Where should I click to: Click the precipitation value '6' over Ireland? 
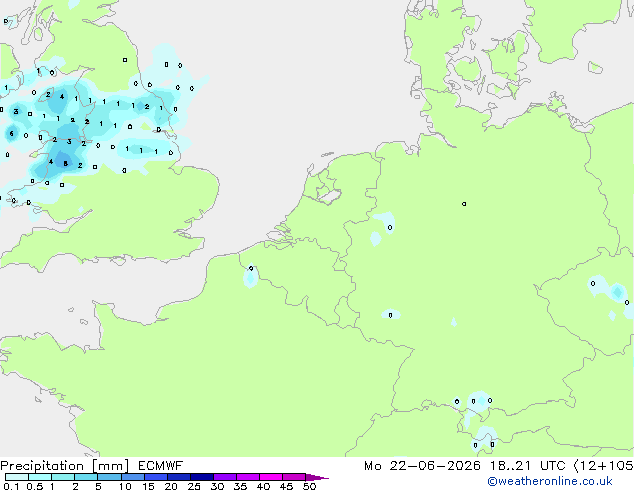point(11,133)
